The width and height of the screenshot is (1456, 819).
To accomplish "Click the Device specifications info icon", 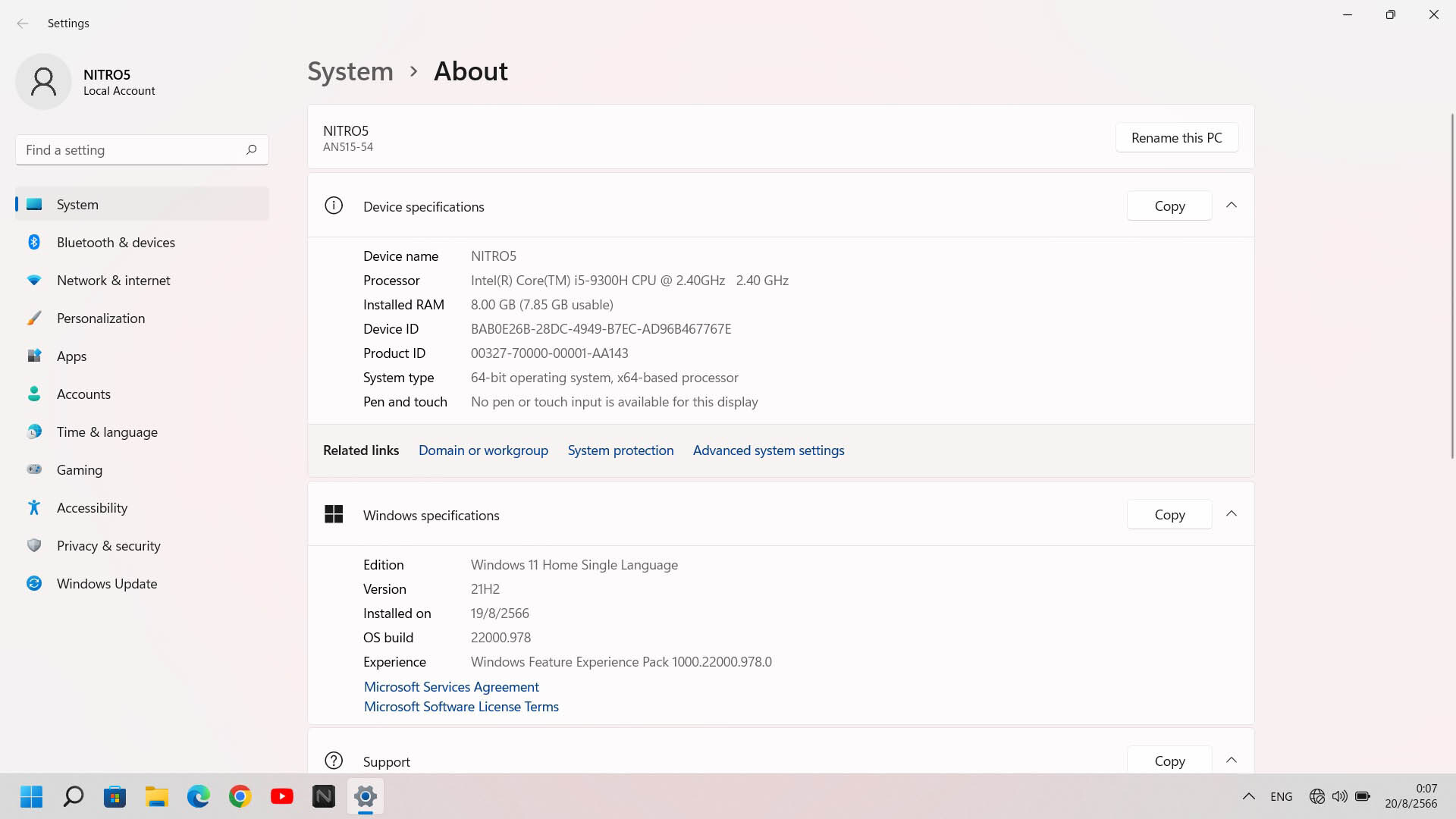I will [334, 206].
